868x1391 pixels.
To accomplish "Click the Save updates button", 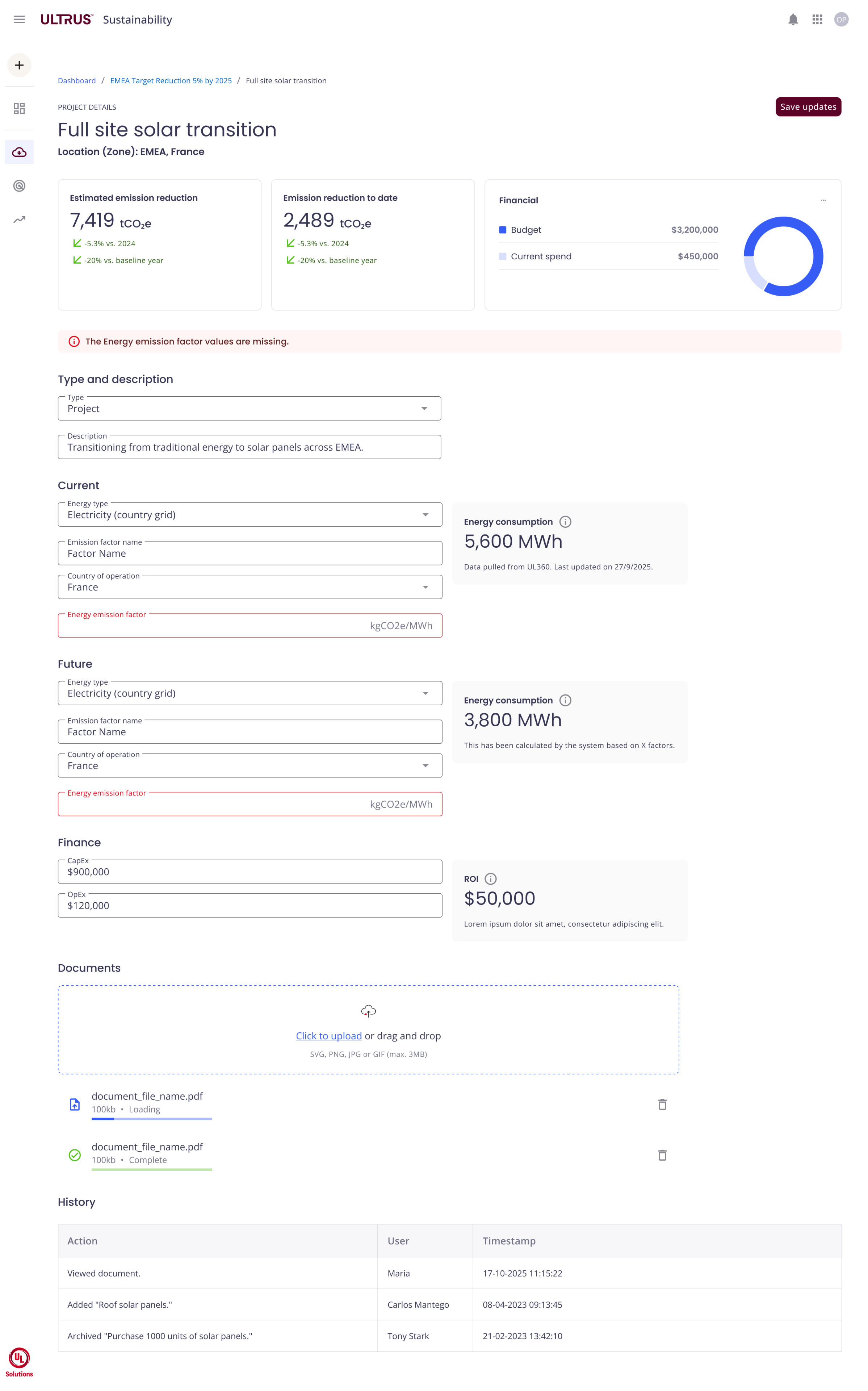I will [808, 107].
